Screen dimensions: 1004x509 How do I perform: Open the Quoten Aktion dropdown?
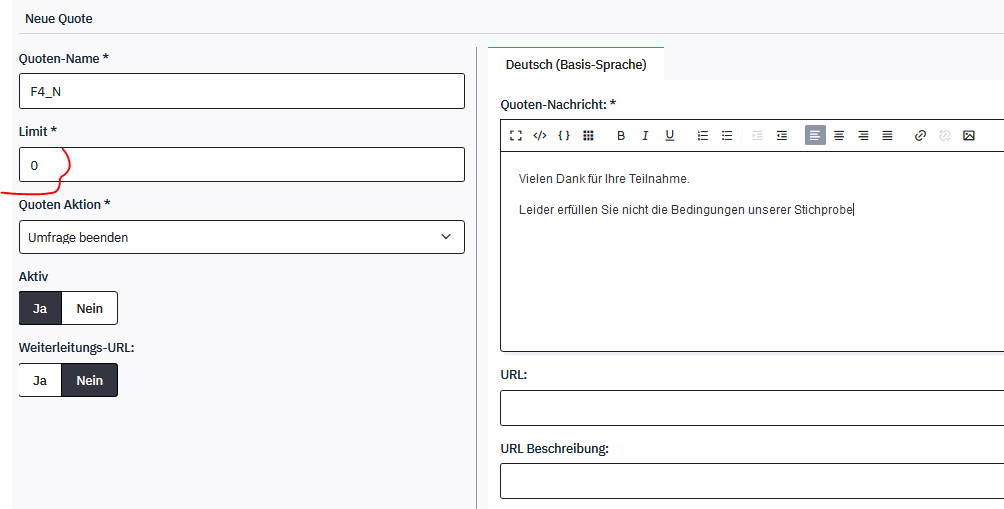(x=241, y=237)
